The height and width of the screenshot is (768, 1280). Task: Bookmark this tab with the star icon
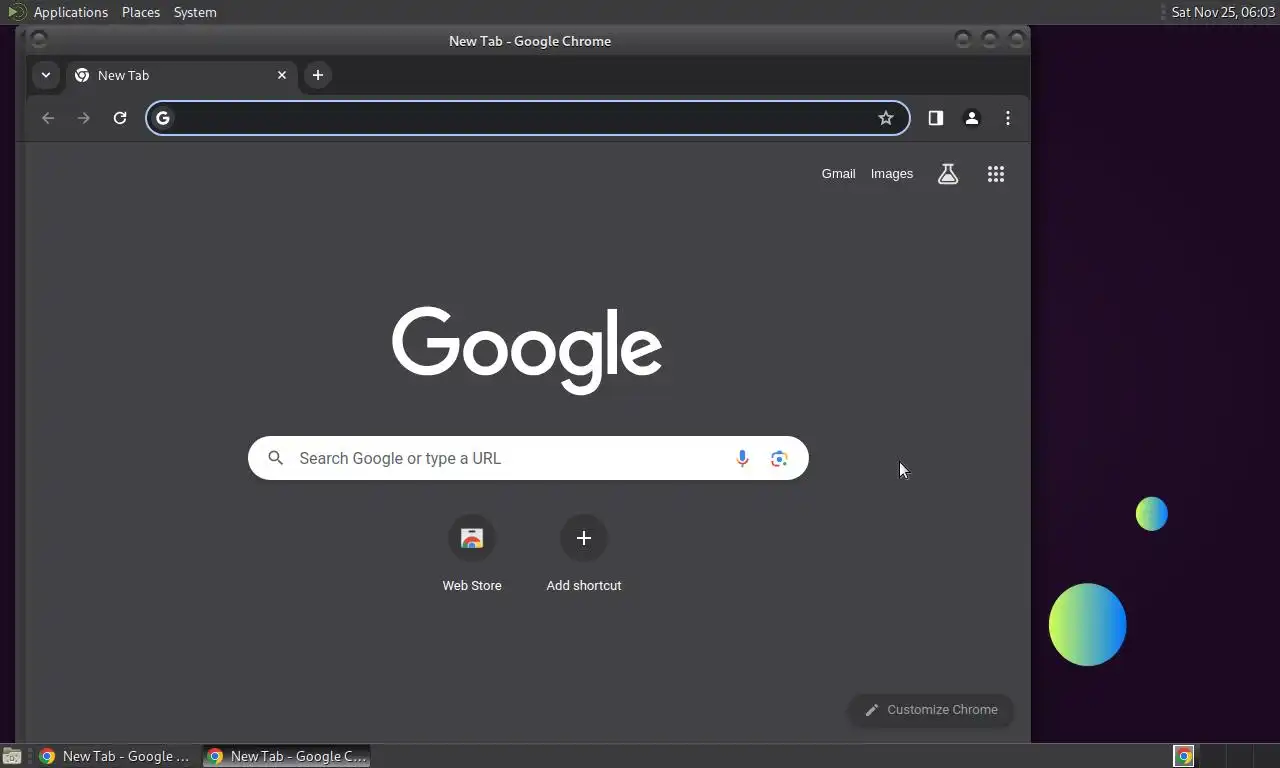pyautogui.click(x=886, y=118)
